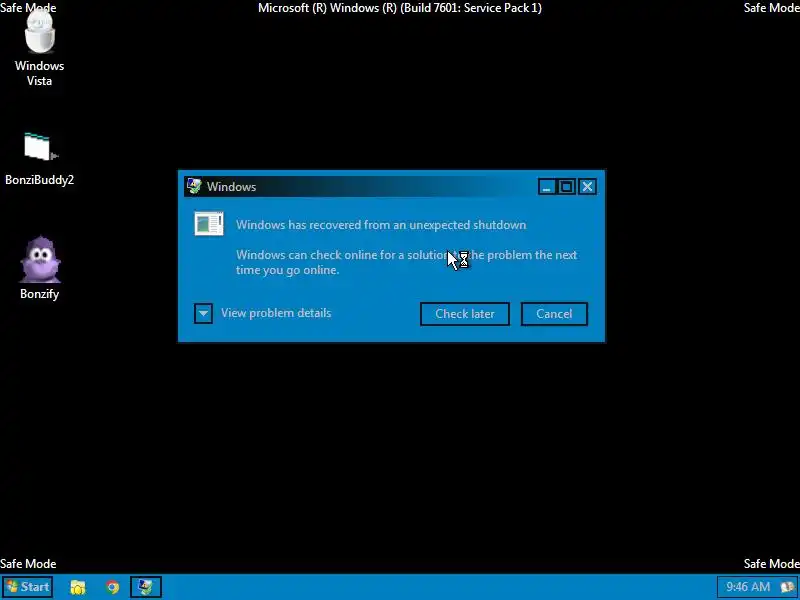Click the 9:46 AM taskbar clock
Screen dimensions: 800x600
(x=748, y=587)
